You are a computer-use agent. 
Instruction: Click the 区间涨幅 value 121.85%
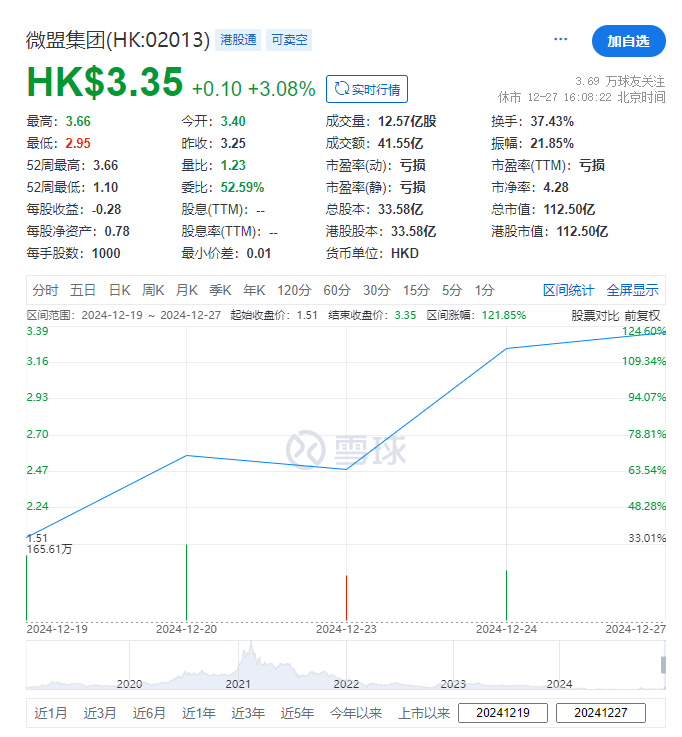click(x=503, y=315)
